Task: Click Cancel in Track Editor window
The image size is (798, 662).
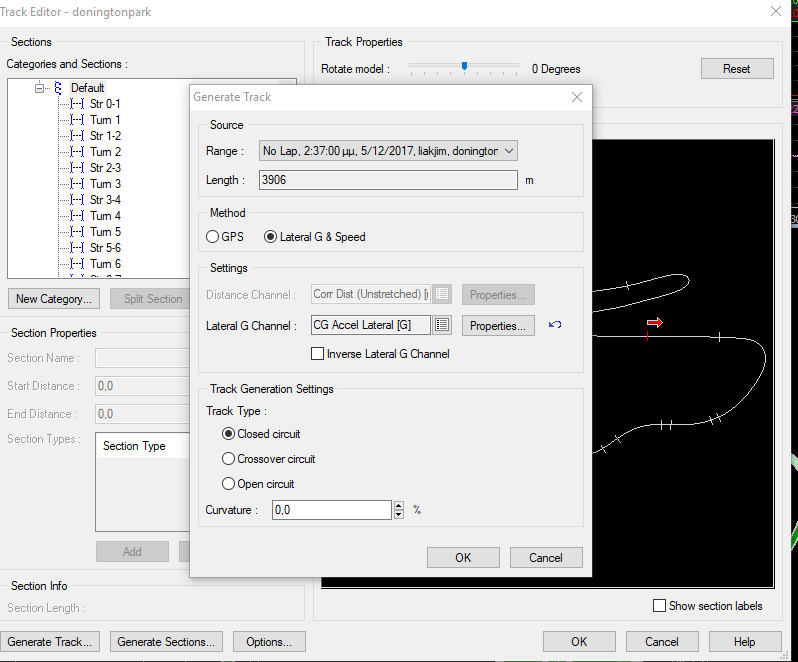Action: click(662, 642)
